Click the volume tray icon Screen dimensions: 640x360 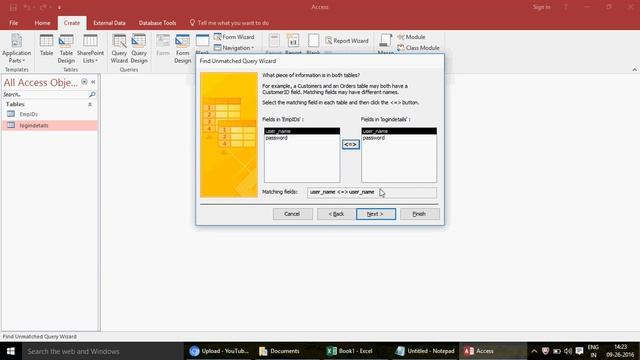(568, 351)
